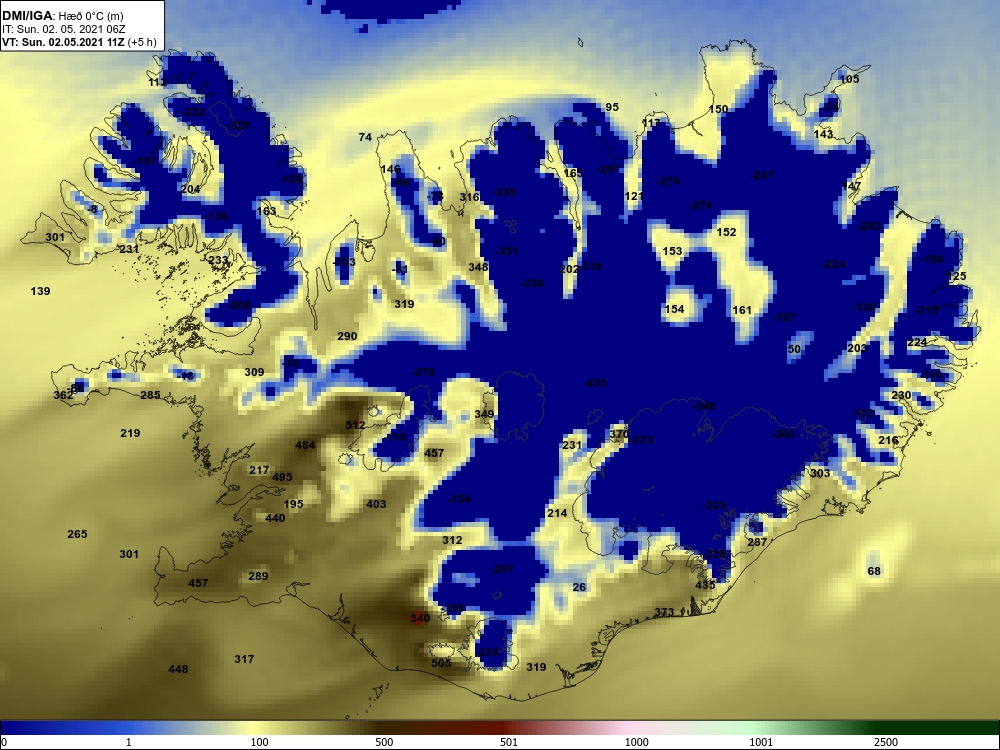The image size is (1000, 750).
Task: Click the 26 value label
Action: point(579,587)
